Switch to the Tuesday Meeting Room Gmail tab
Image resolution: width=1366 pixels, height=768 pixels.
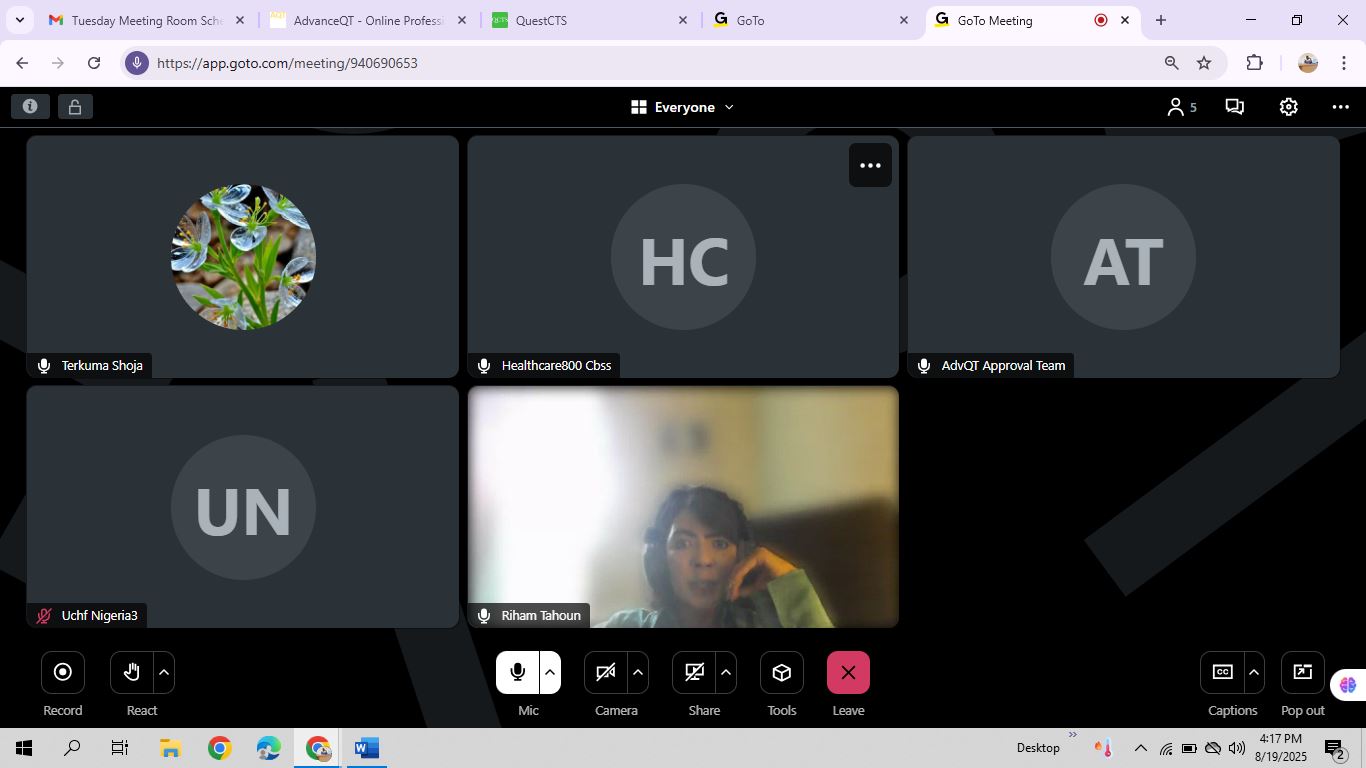click(x=145, y=20)
